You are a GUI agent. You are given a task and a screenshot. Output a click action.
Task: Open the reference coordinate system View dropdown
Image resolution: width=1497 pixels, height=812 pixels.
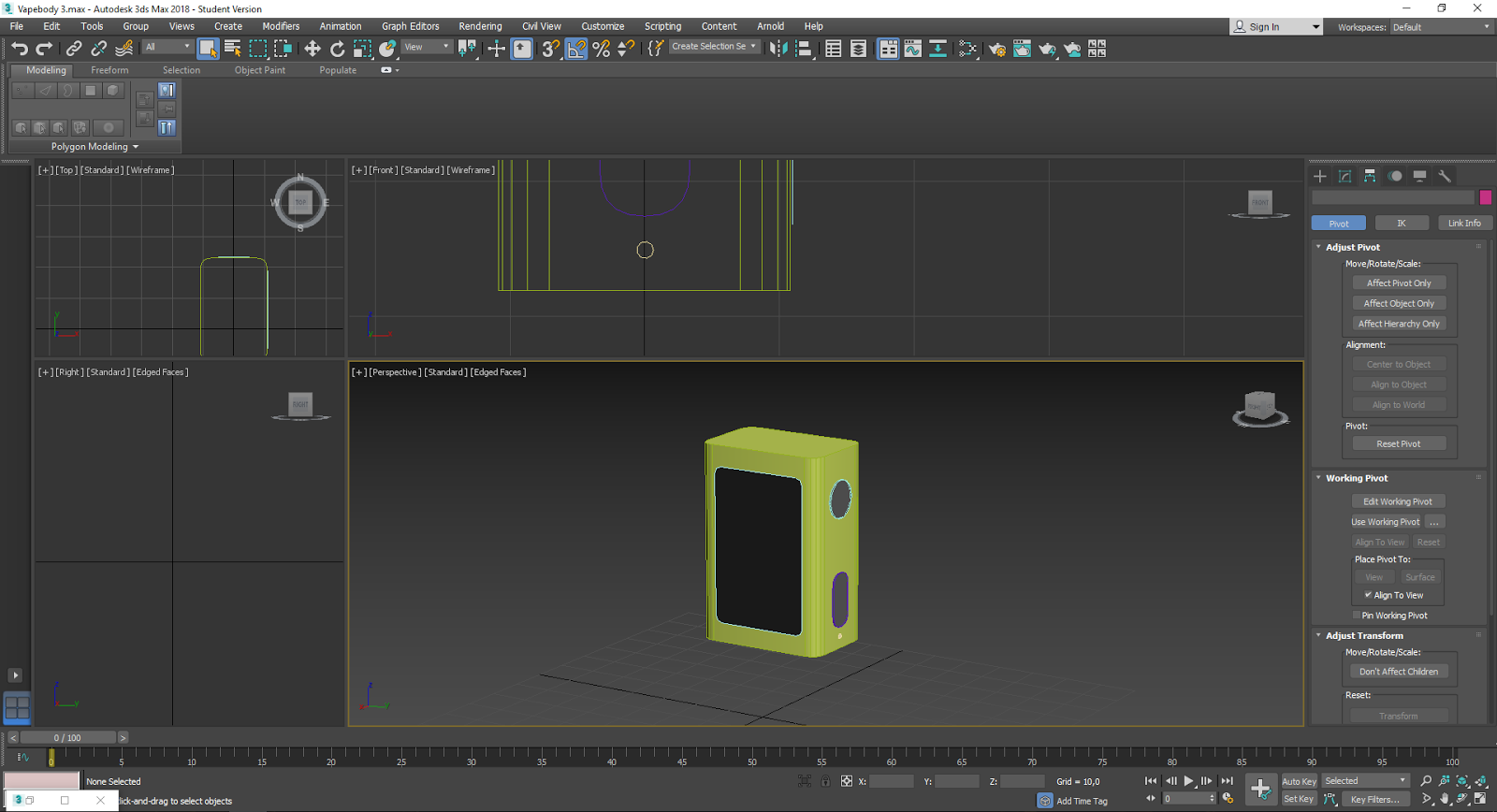pos(427,47)
